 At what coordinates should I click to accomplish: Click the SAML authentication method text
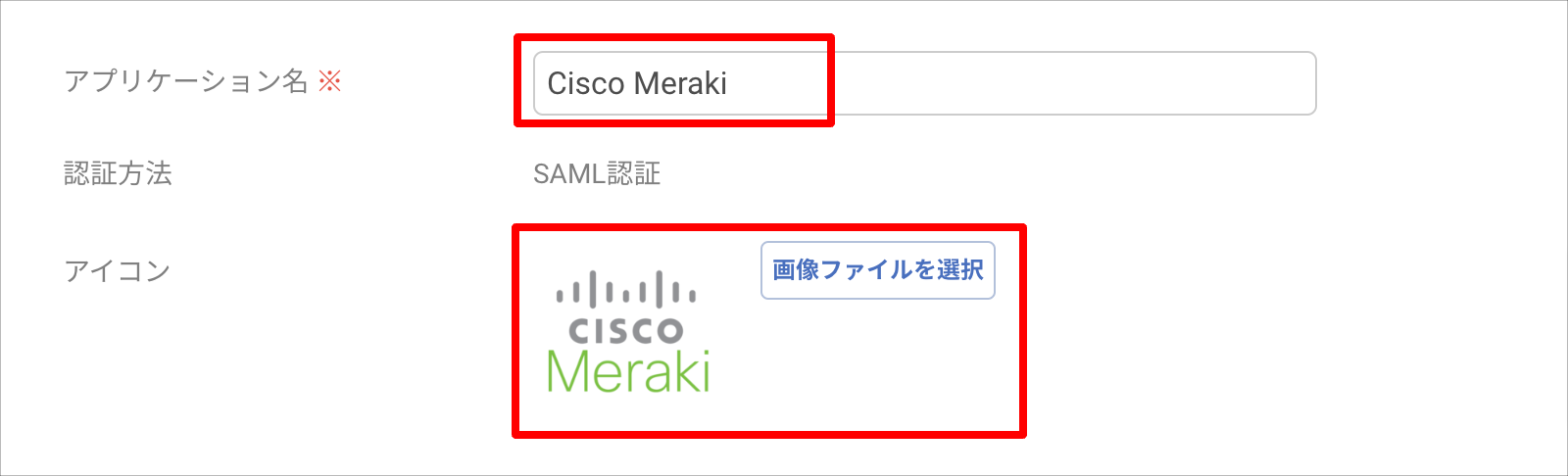click(597, 174)
